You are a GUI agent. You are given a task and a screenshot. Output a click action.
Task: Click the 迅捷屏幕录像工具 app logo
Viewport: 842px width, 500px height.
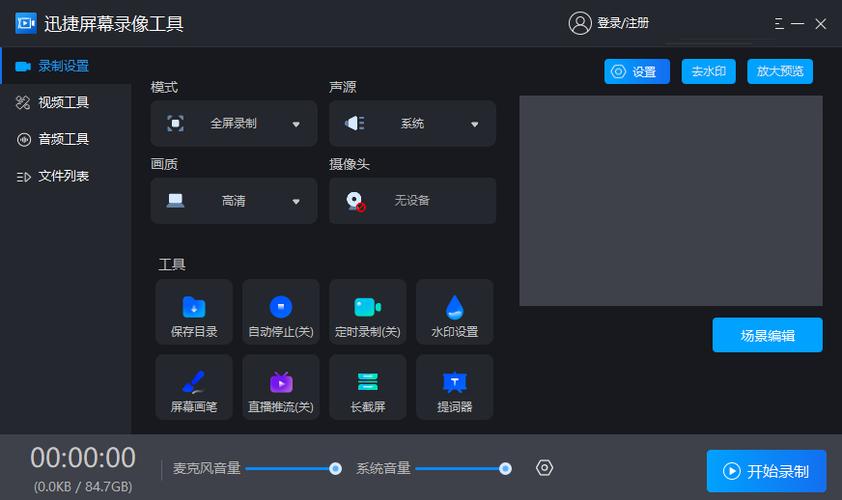tap(26, 23)
